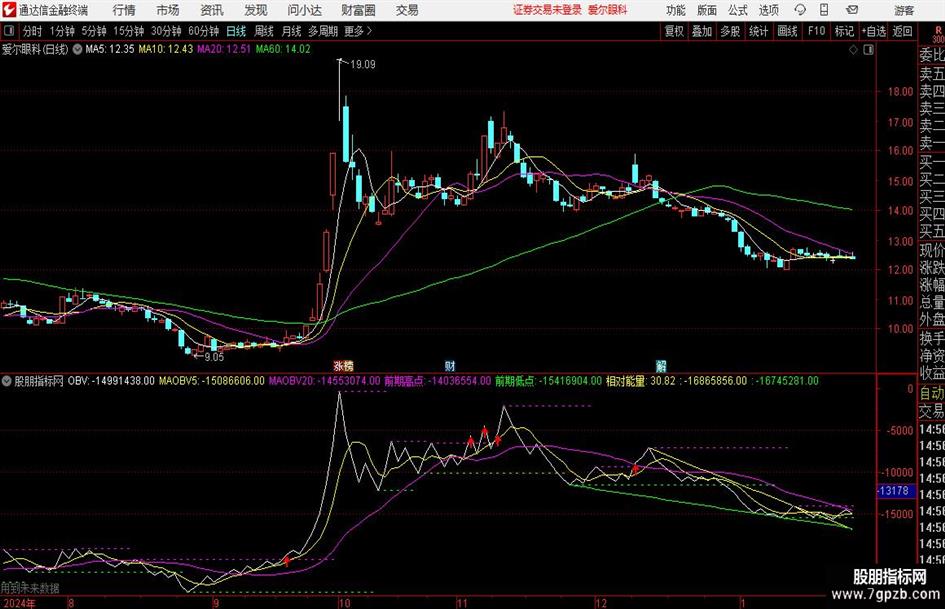Expand the 更多 periods list
The width and height of the screenshot is (945, 609).
[358, 31]
